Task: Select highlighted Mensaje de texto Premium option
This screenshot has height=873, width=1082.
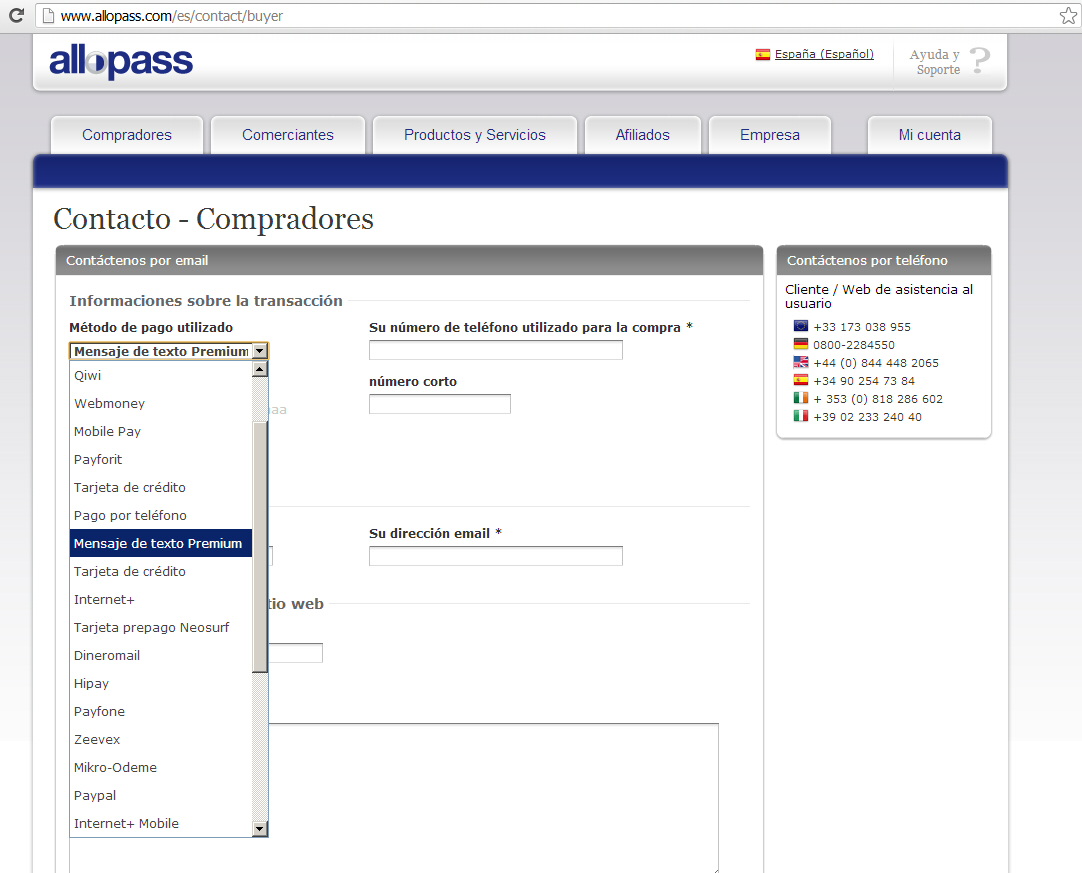Action: pos(161,543)
